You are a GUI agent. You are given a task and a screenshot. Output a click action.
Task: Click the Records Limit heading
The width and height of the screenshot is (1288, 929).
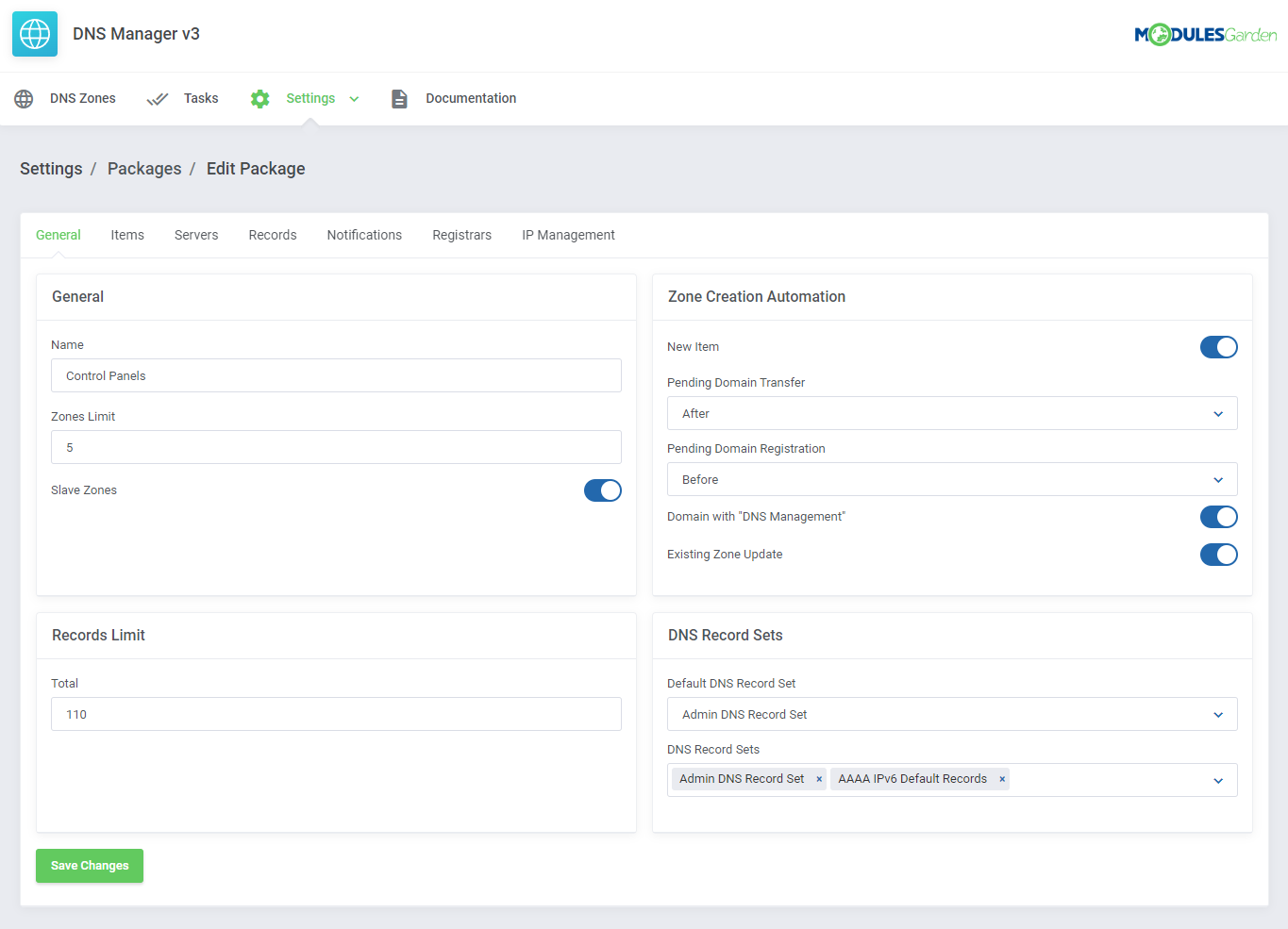click(98, 636)
